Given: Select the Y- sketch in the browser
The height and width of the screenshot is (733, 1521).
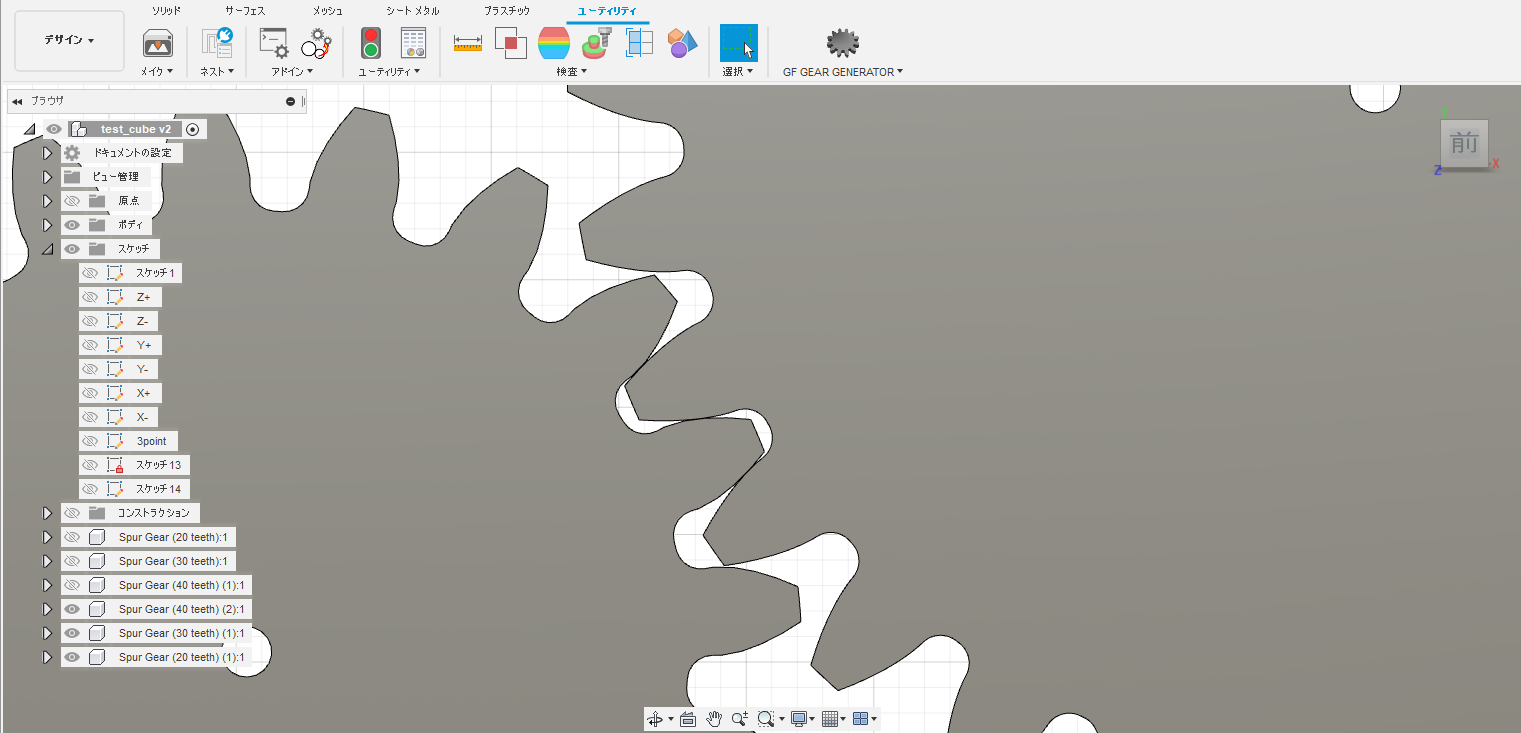Looking at the screenshot, I should (144, 369).
